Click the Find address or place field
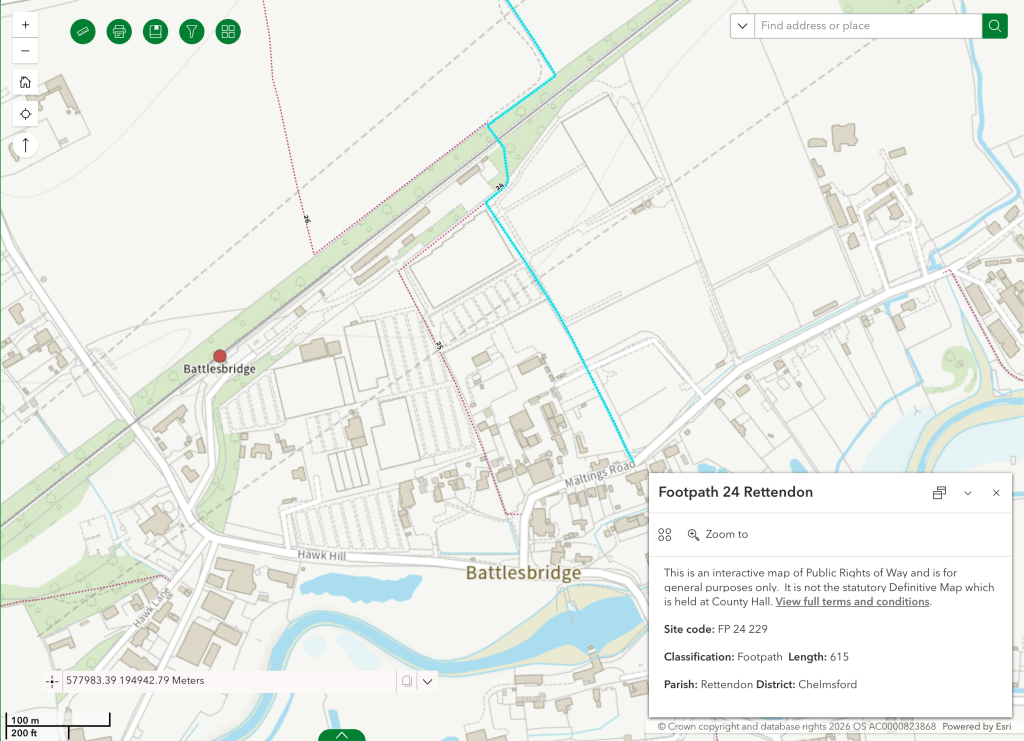1024x741 pixels. pos(867,26)
